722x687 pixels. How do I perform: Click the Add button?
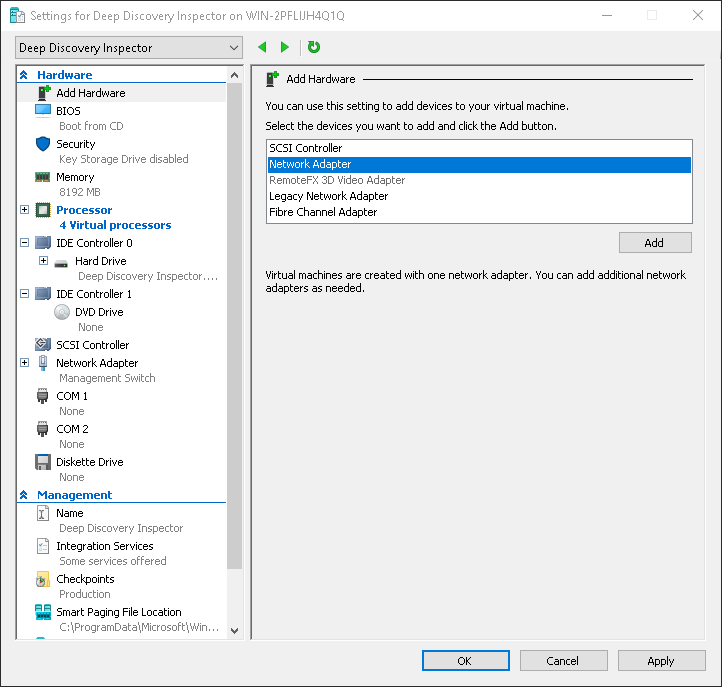tap(654, 243)
